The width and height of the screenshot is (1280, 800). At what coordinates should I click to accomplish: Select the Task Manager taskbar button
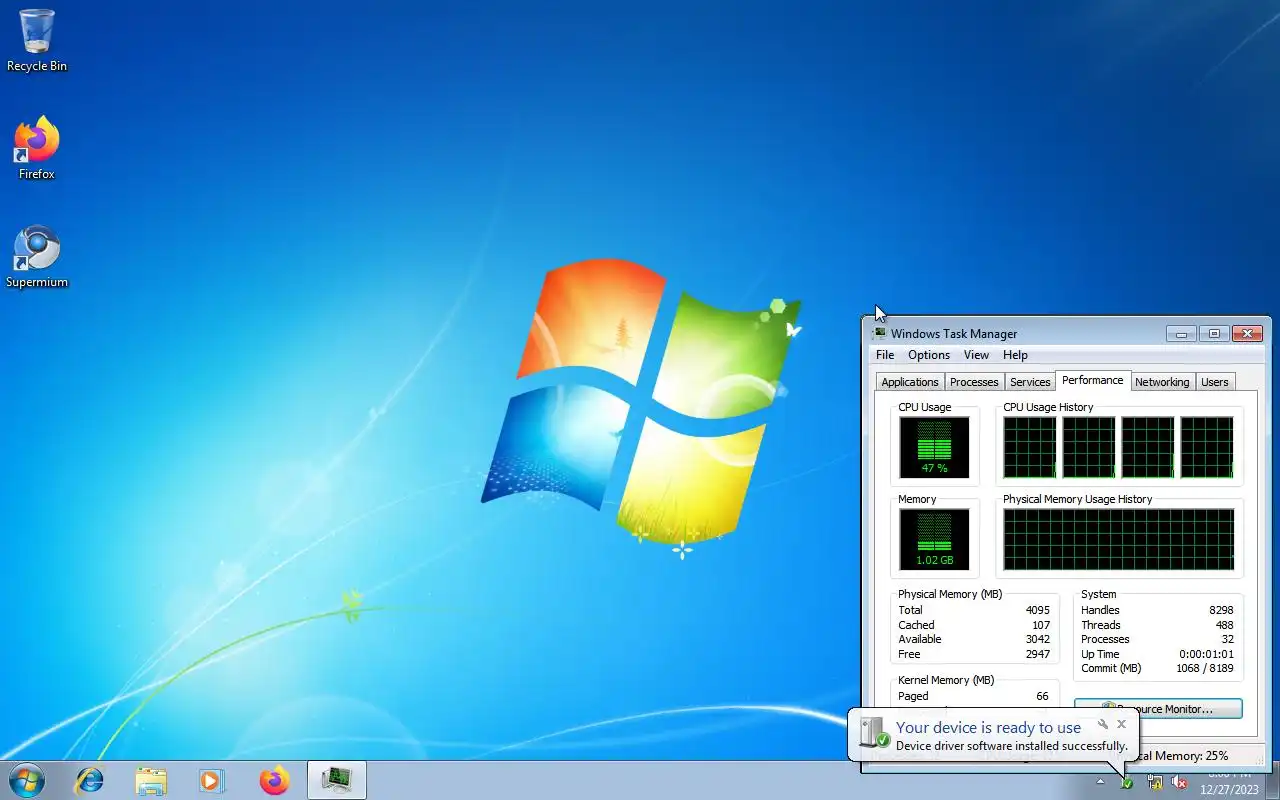tap(337, 780)
